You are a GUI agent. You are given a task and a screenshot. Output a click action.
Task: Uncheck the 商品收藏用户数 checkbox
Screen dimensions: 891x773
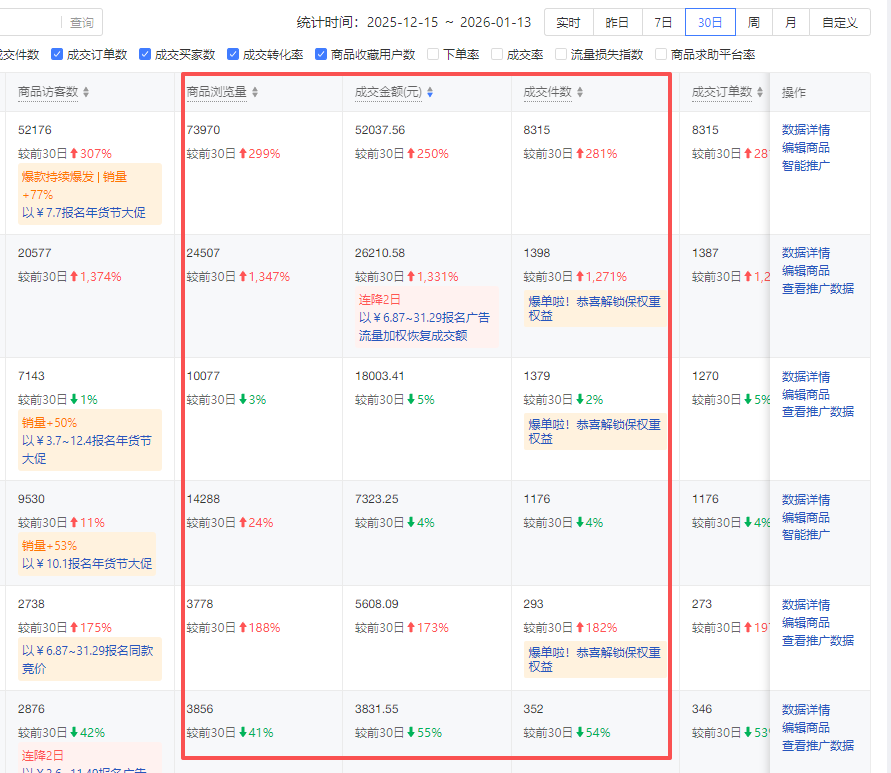click(321, 54)
